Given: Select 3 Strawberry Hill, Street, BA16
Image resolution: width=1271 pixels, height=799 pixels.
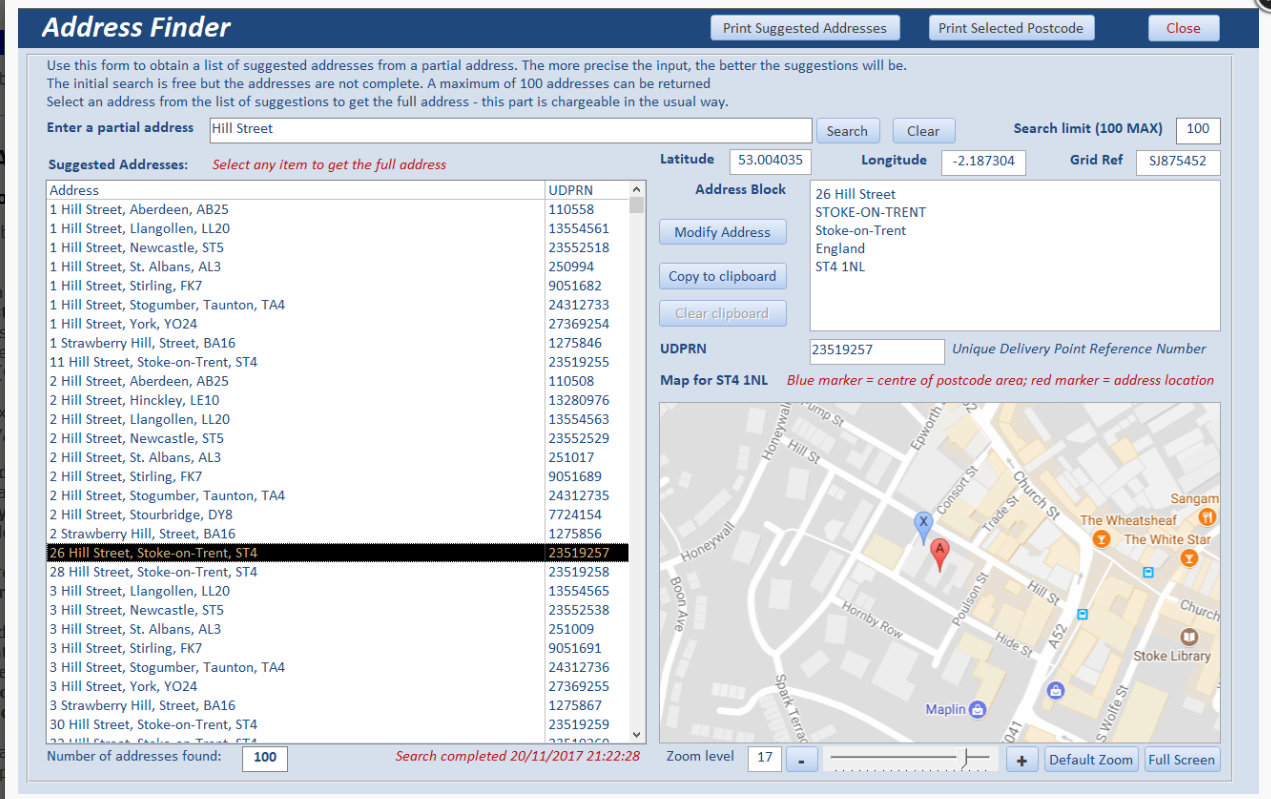Looking at the screenshot, I should click(x=337, y=705).
